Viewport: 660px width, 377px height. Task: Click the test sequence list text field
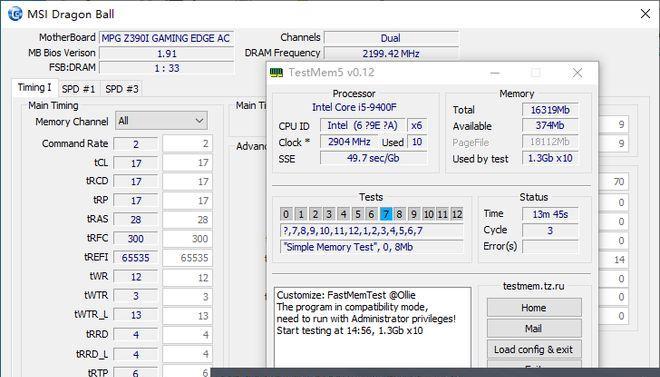(x=372, y=231)
